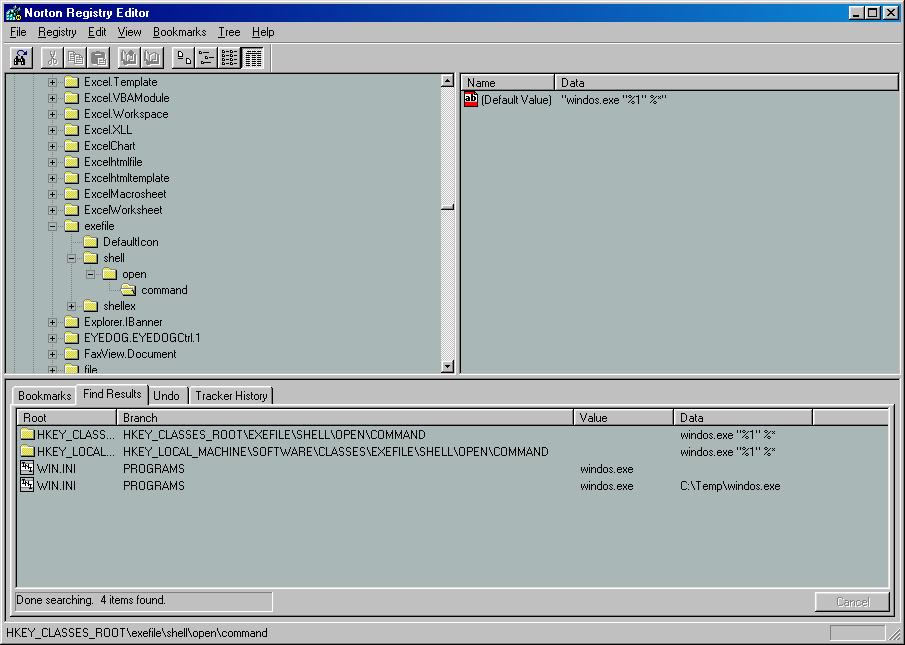Open the Bookmarks menu

(x=179, y=32)
